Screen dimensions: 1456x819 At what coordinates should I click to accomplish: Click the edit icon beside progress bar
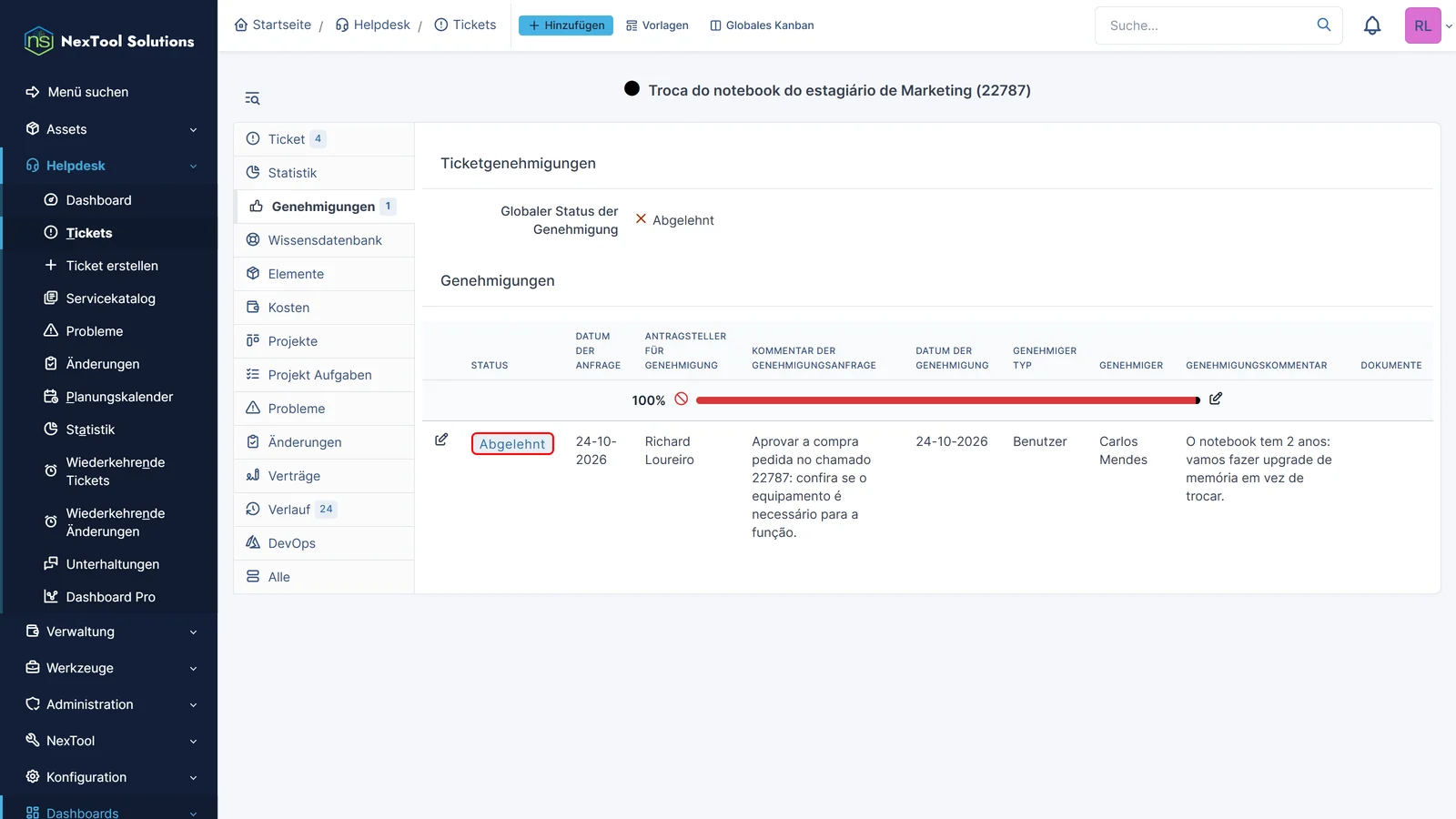[1216, 399]
